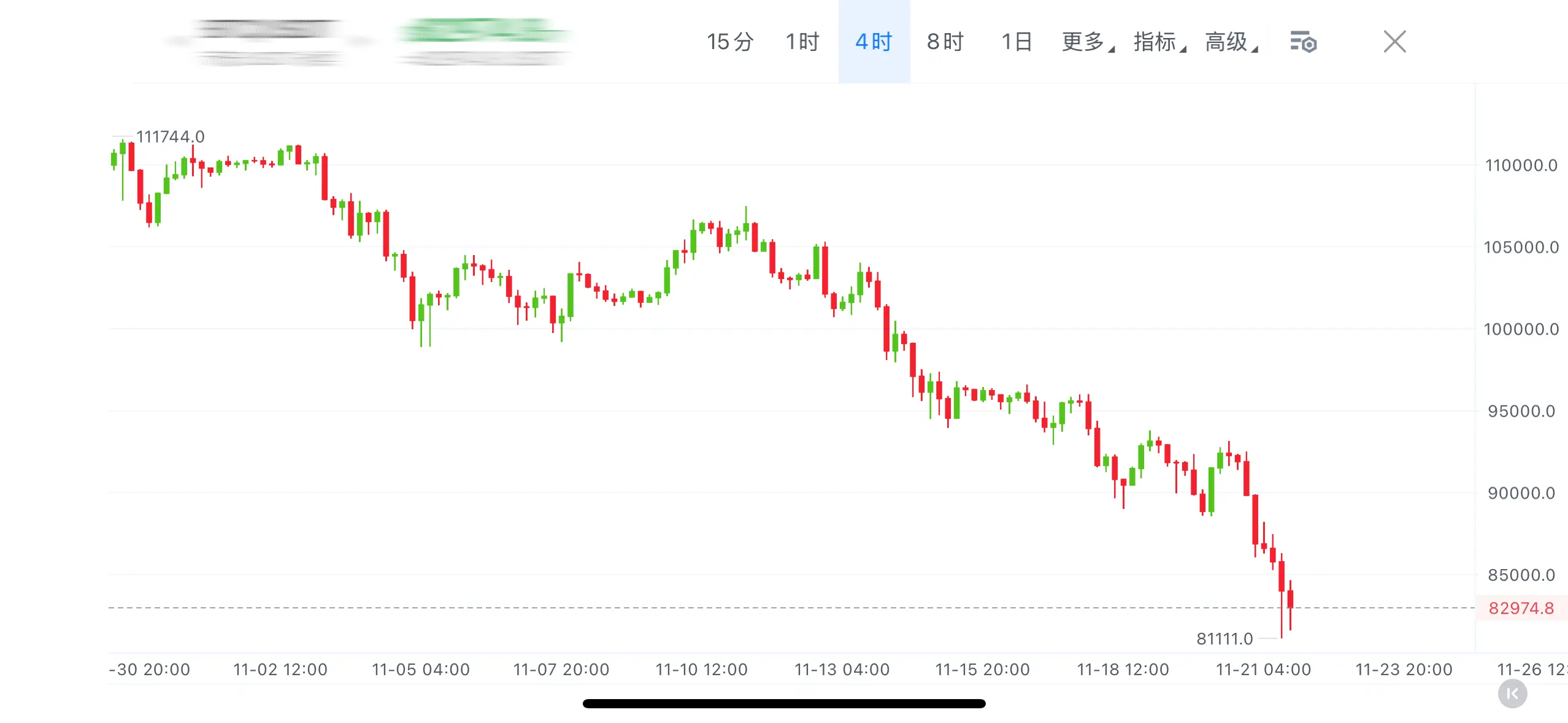Close the fullscreen chart view
This screenshot has height=723, width=1568.
[1394, 42]
